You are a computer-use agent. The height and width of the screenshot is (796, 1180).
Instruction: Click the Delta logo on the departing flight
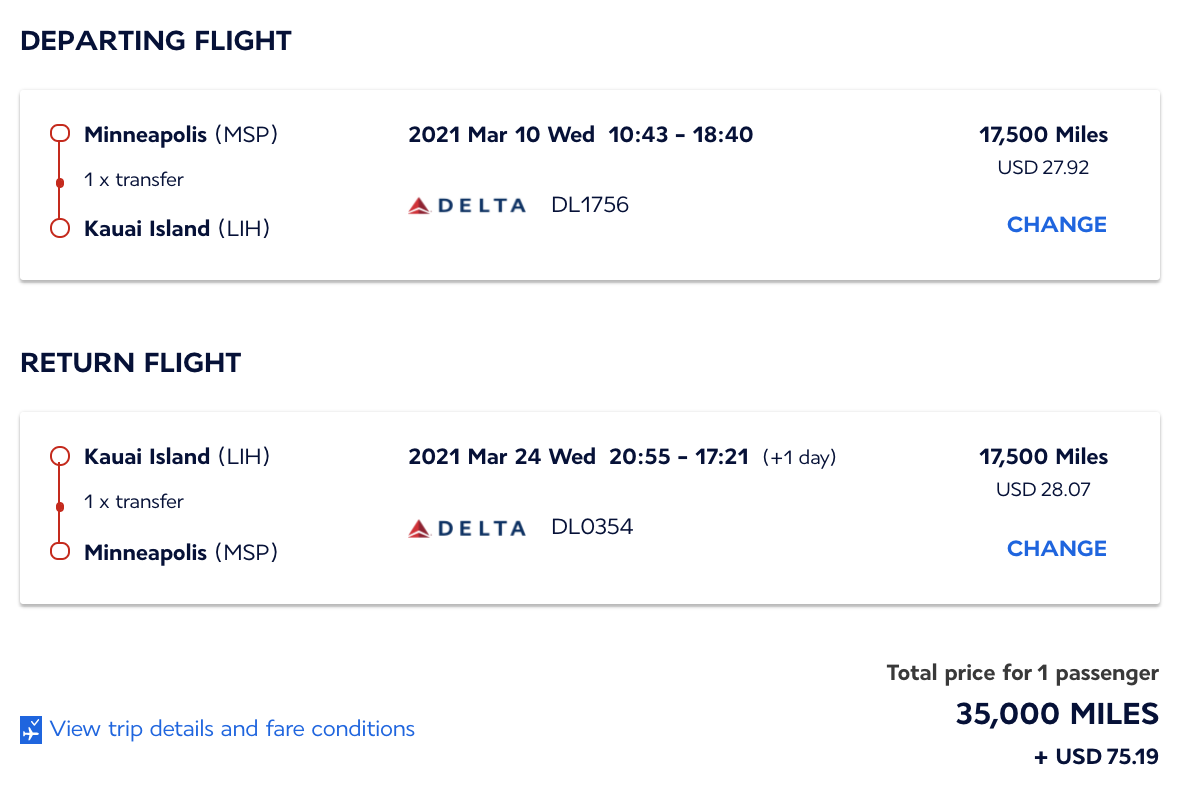(x=466, y=204)
